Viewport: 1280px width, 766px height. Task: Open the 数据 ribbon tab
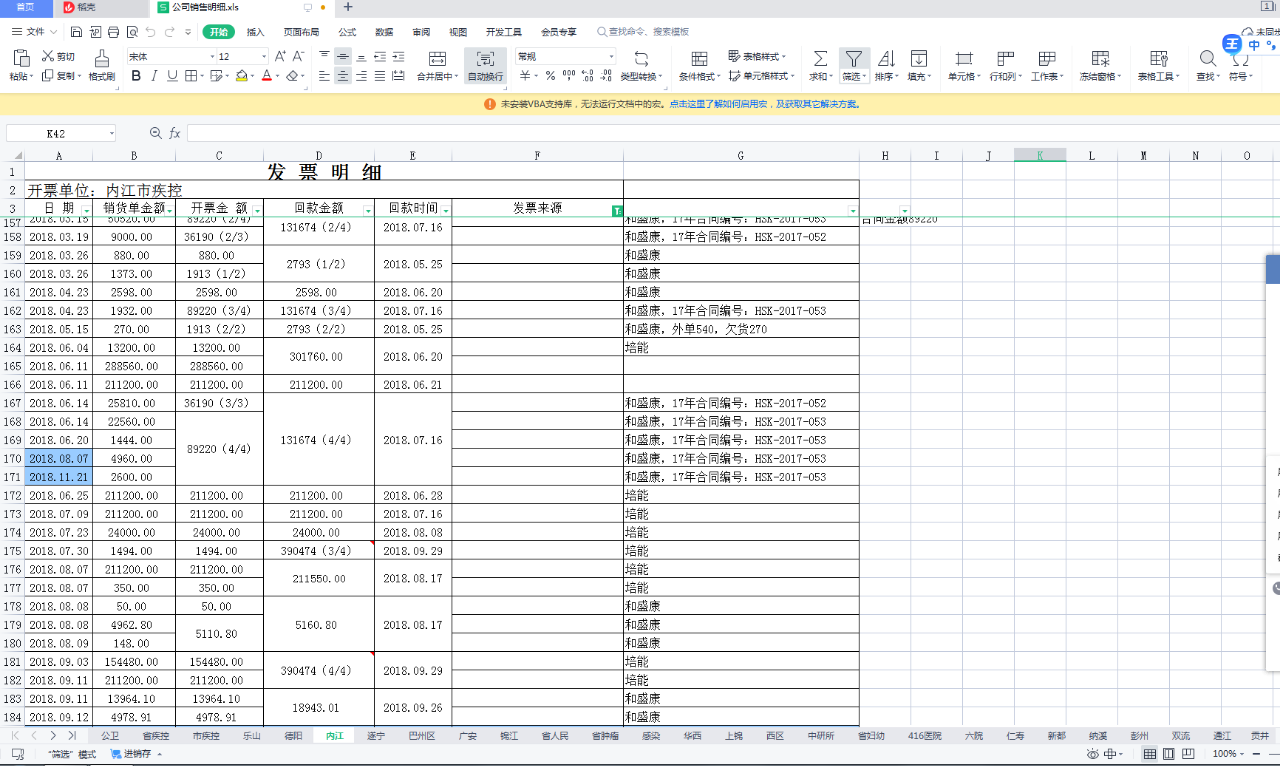pyautogui.click(x=384, y=32)
